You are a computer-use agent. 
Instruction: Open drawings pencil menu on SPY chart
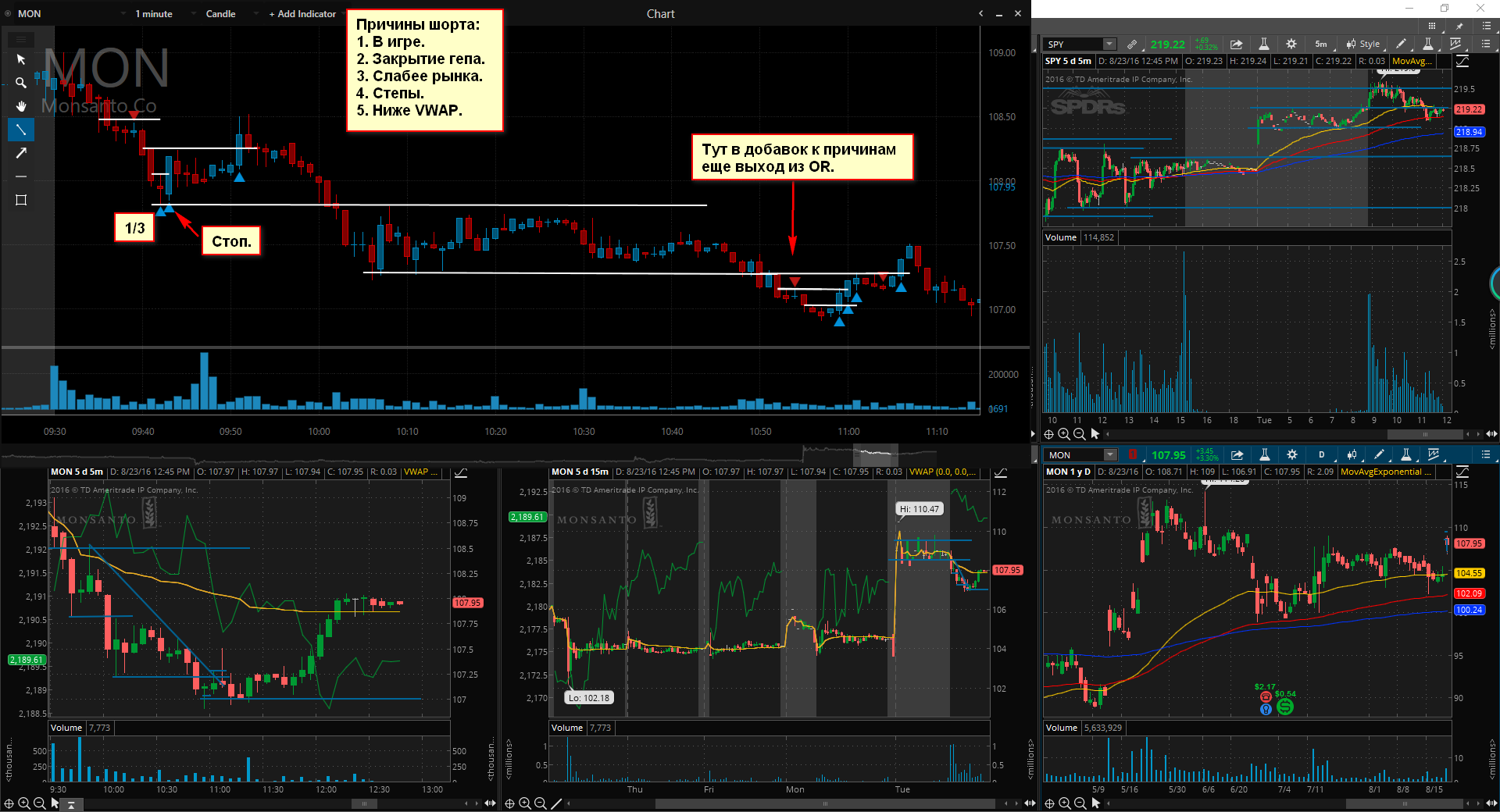click(x=1401, y=44)
